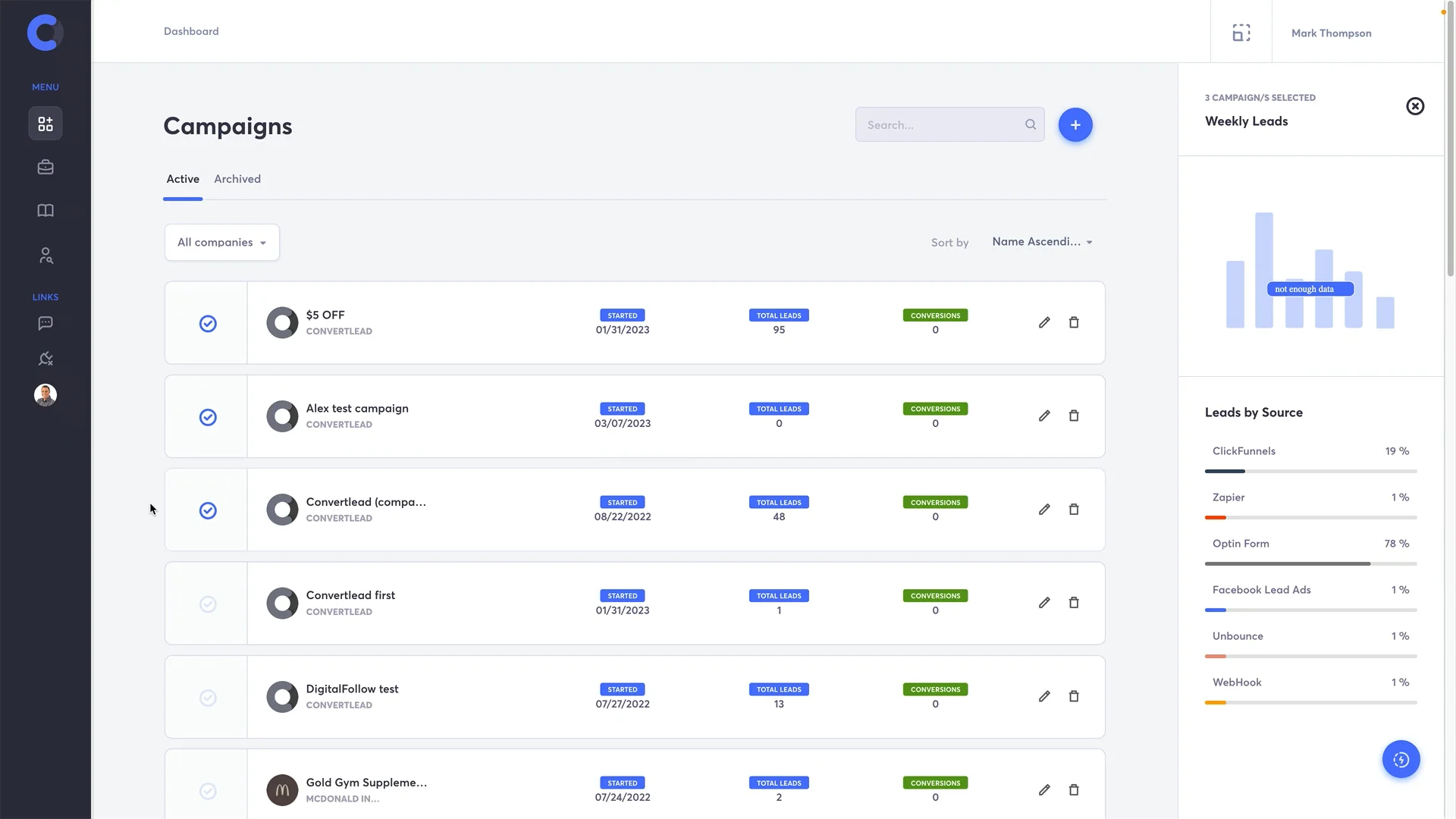This screenshot has width=1456, height=819.
Task: Edit the $5 OFF campaign
Action: pos(1044,322)
